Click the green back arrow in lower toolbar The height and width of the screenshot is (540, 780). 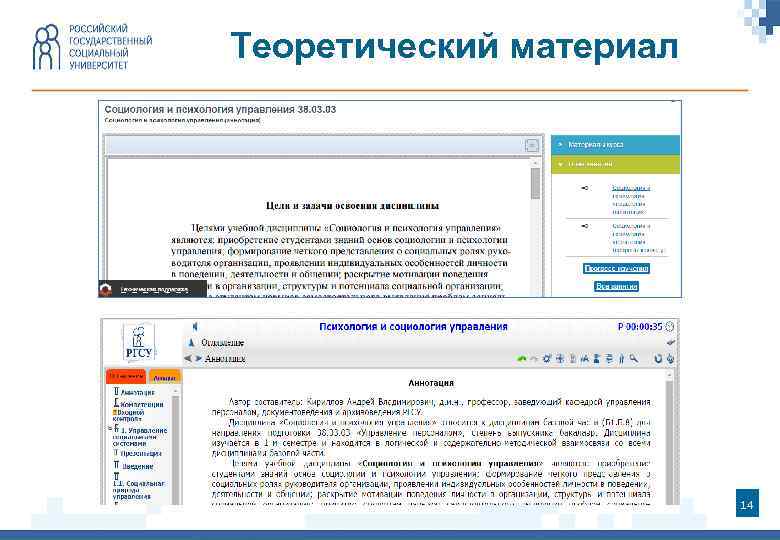coord(521,359)
